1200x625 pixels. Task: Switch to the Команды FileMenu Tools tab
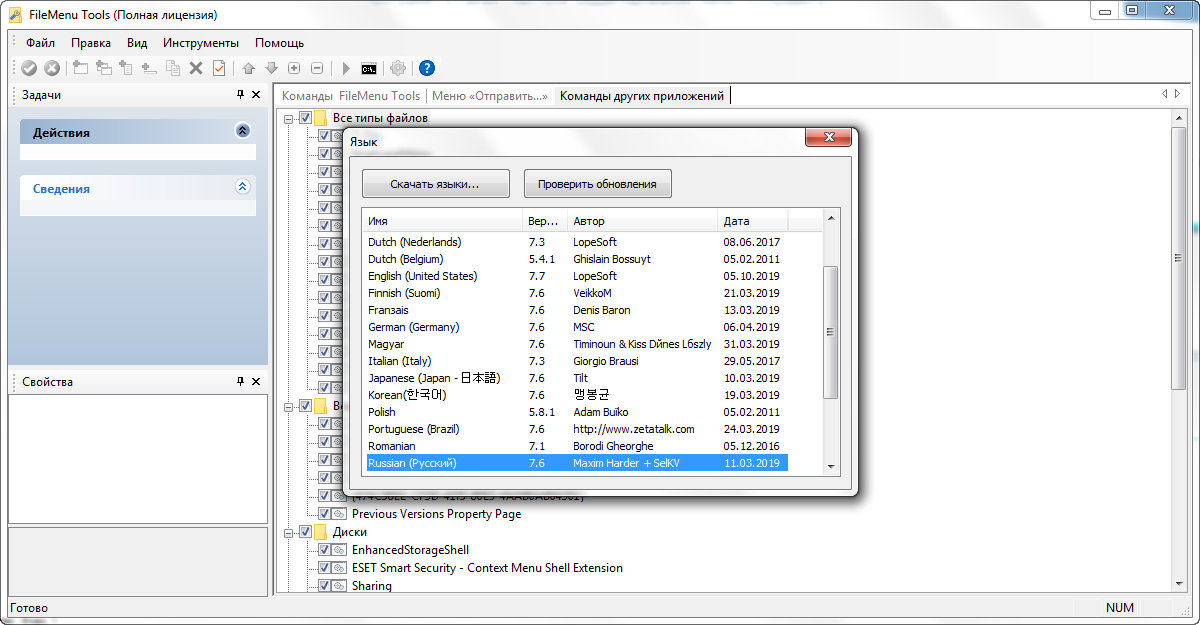351,96
